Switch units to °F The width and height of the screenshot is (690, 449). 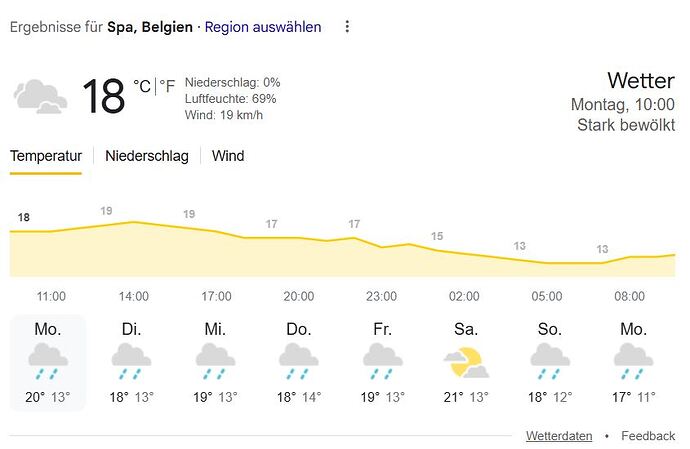coord(167,86)
